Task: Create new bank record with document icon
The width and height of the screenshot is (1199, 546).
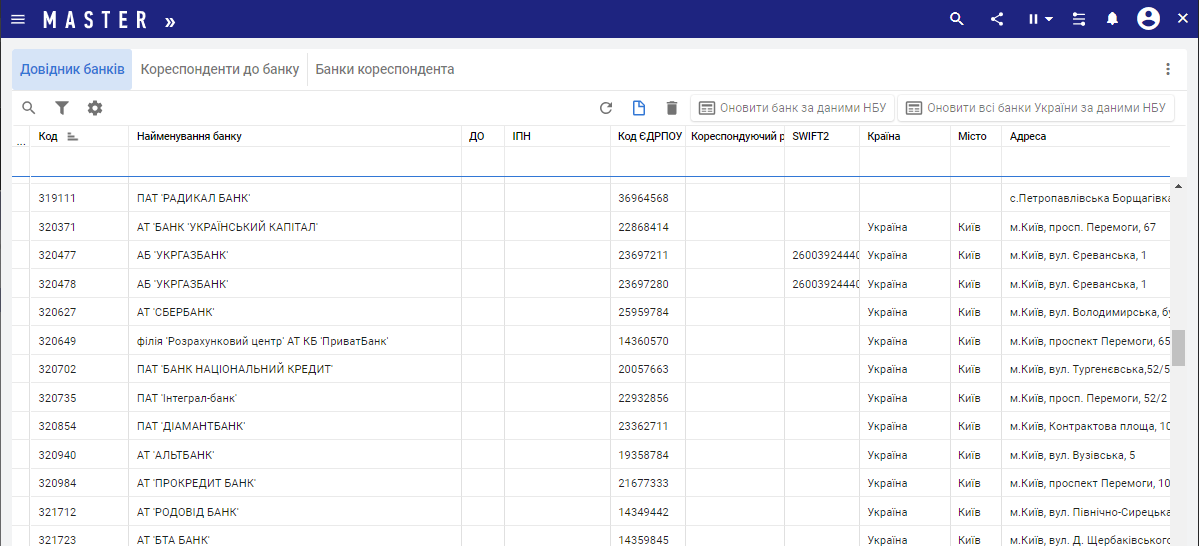Action: pos(639,108)
